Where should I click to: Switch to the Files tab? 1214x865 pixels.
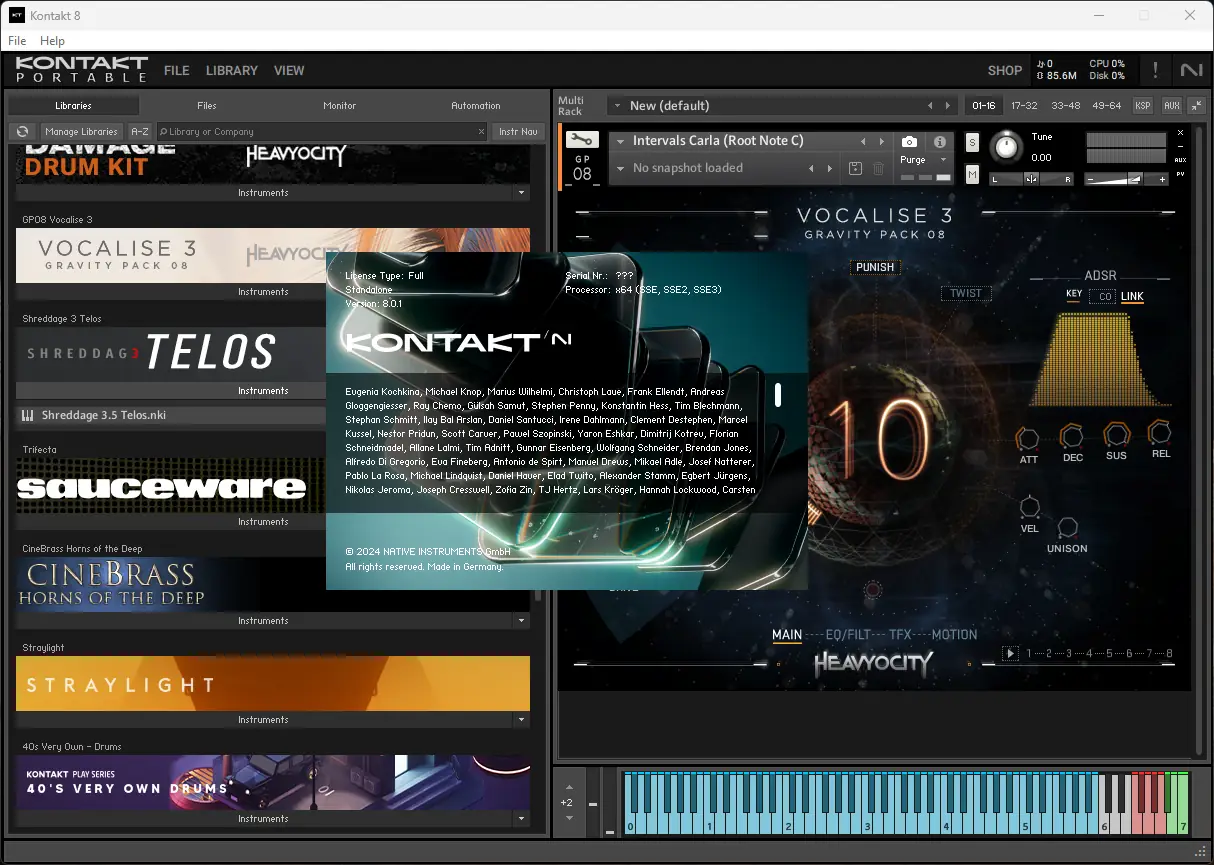tap(206, 105)
